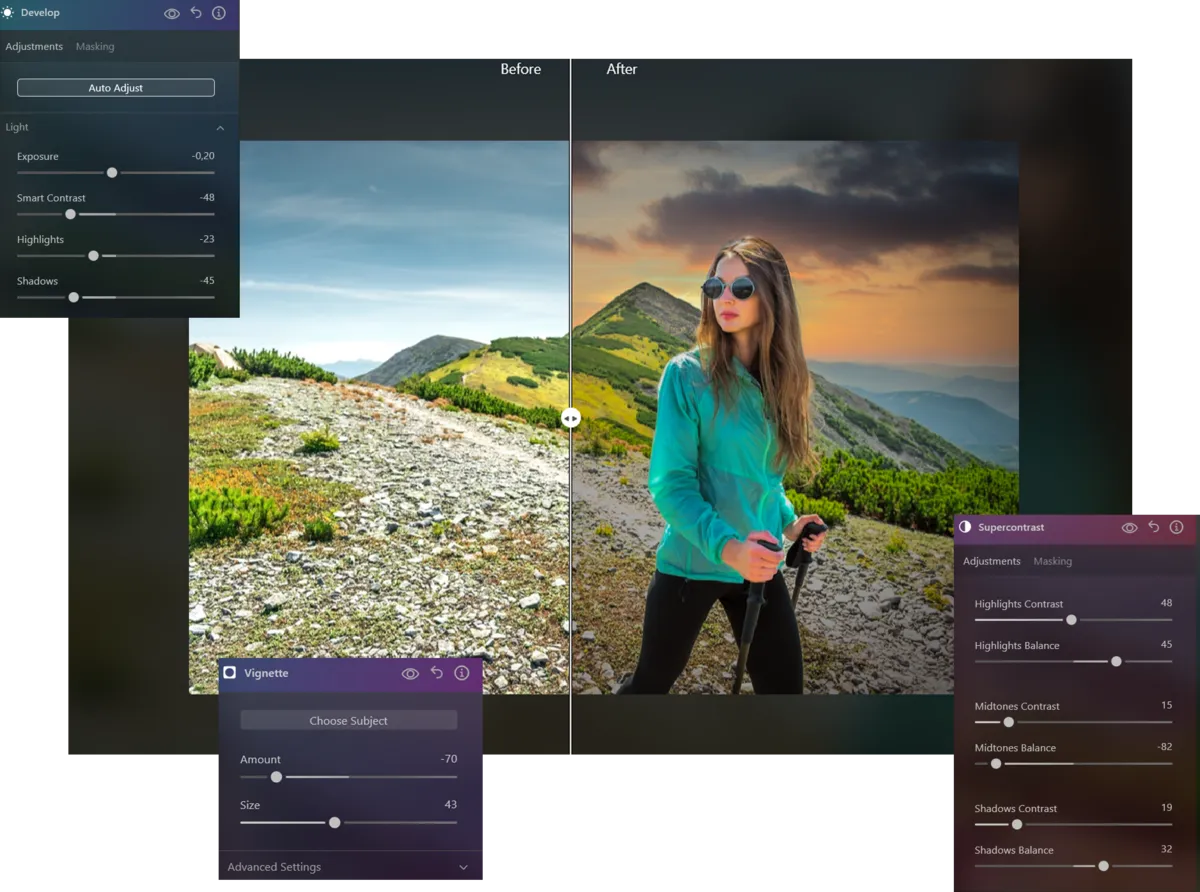This screenshot has width=1200, height=892.
Task: Toggle Develop visibility with the eye icon
Action: 172,13
